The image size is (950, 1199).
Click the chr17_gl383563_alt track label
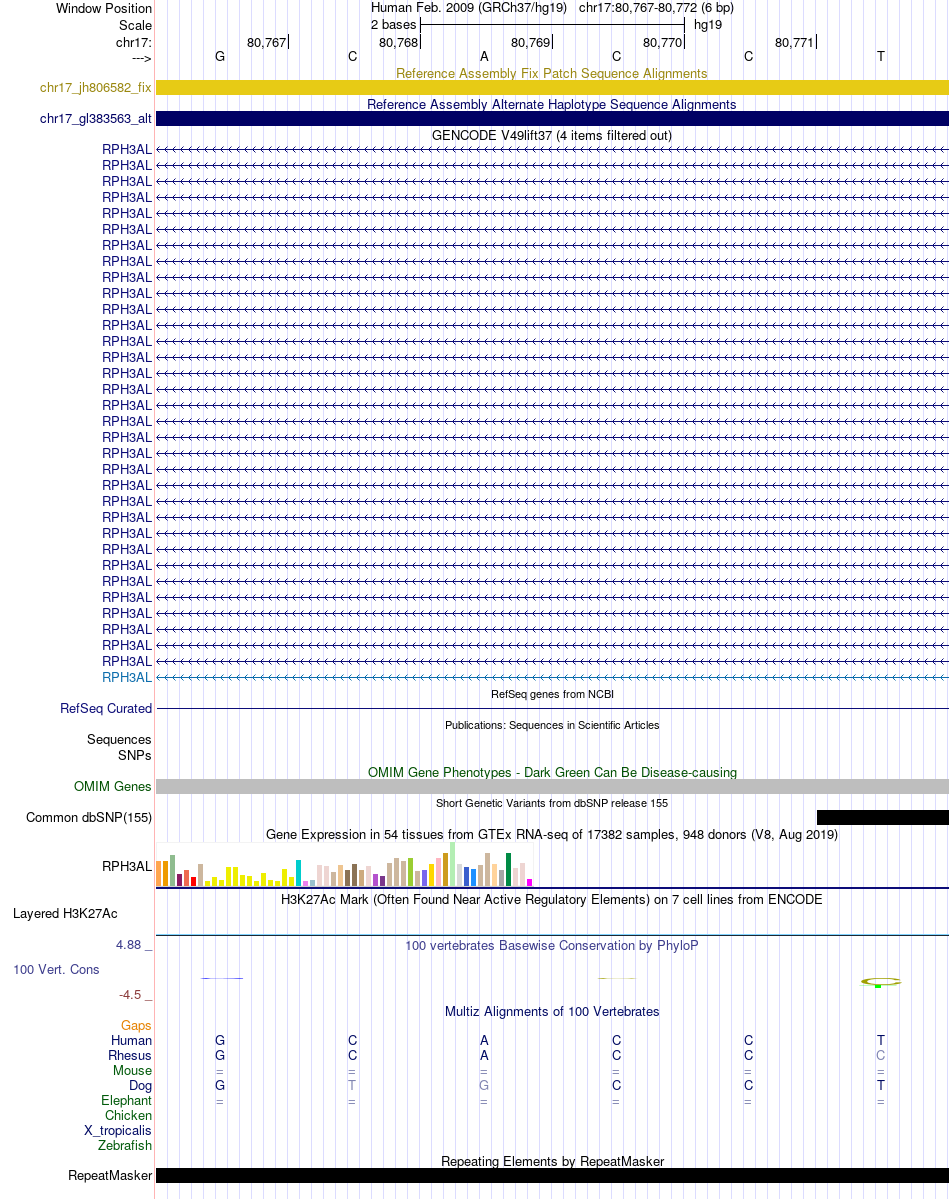96,119
